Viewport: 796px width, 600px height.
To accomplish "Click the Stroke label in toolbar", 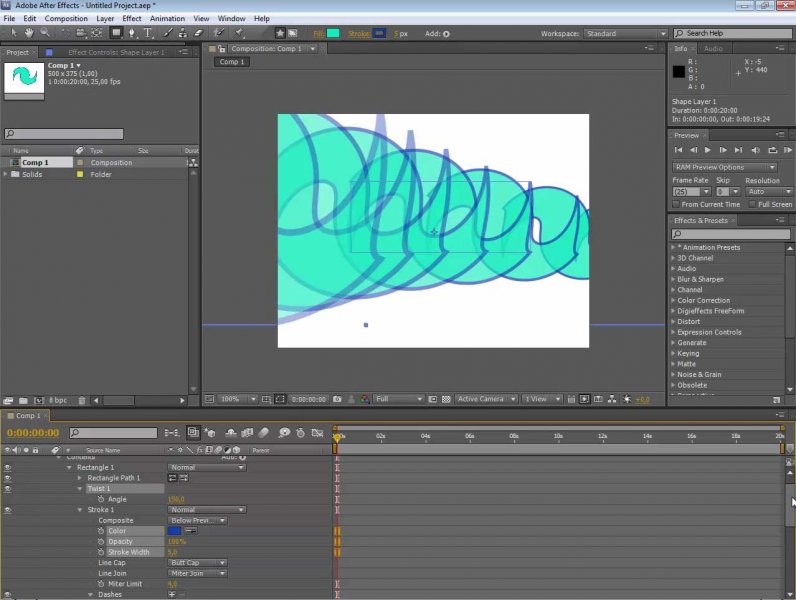I will point(357,33).
